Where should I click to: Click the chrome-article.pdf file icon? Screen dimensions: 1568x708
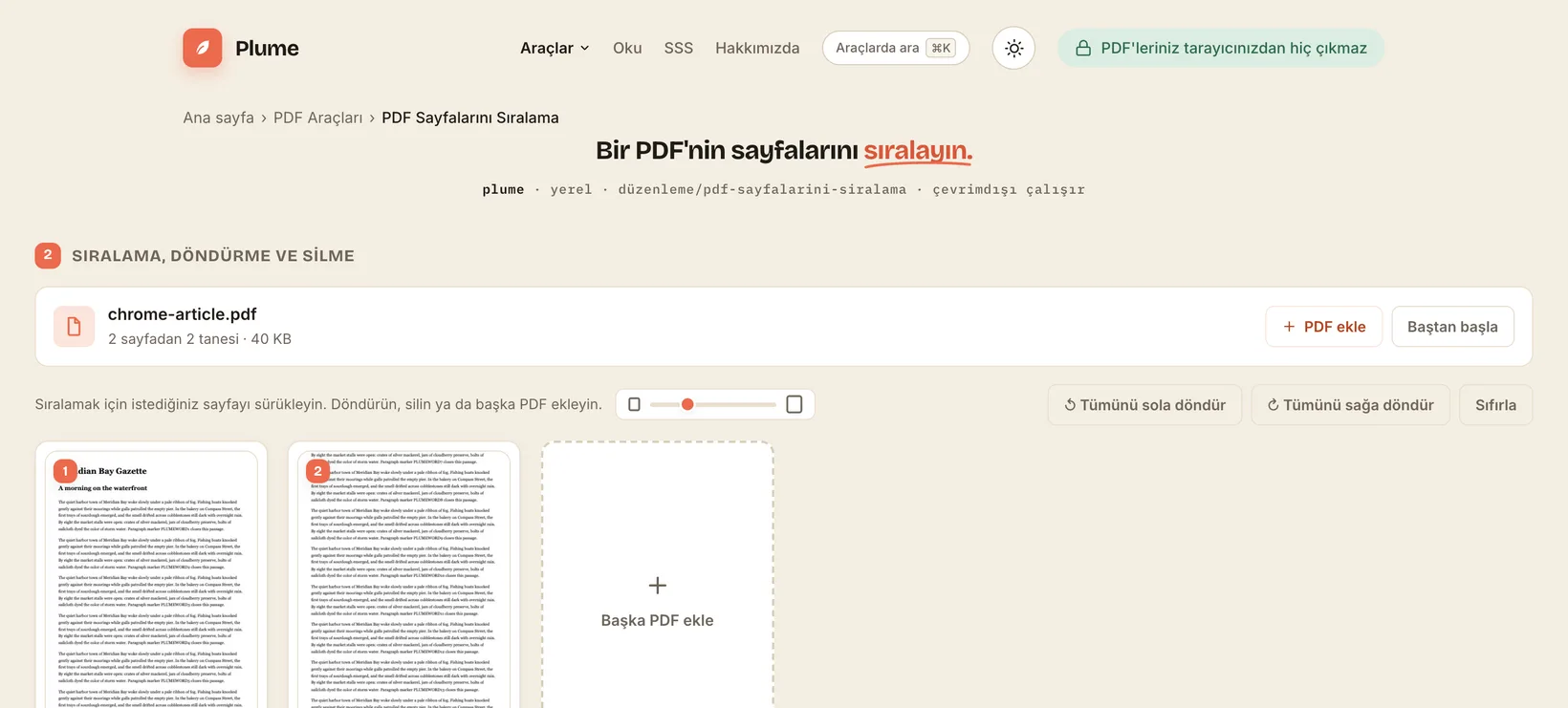pyautogui.click(x=74, y=327)
